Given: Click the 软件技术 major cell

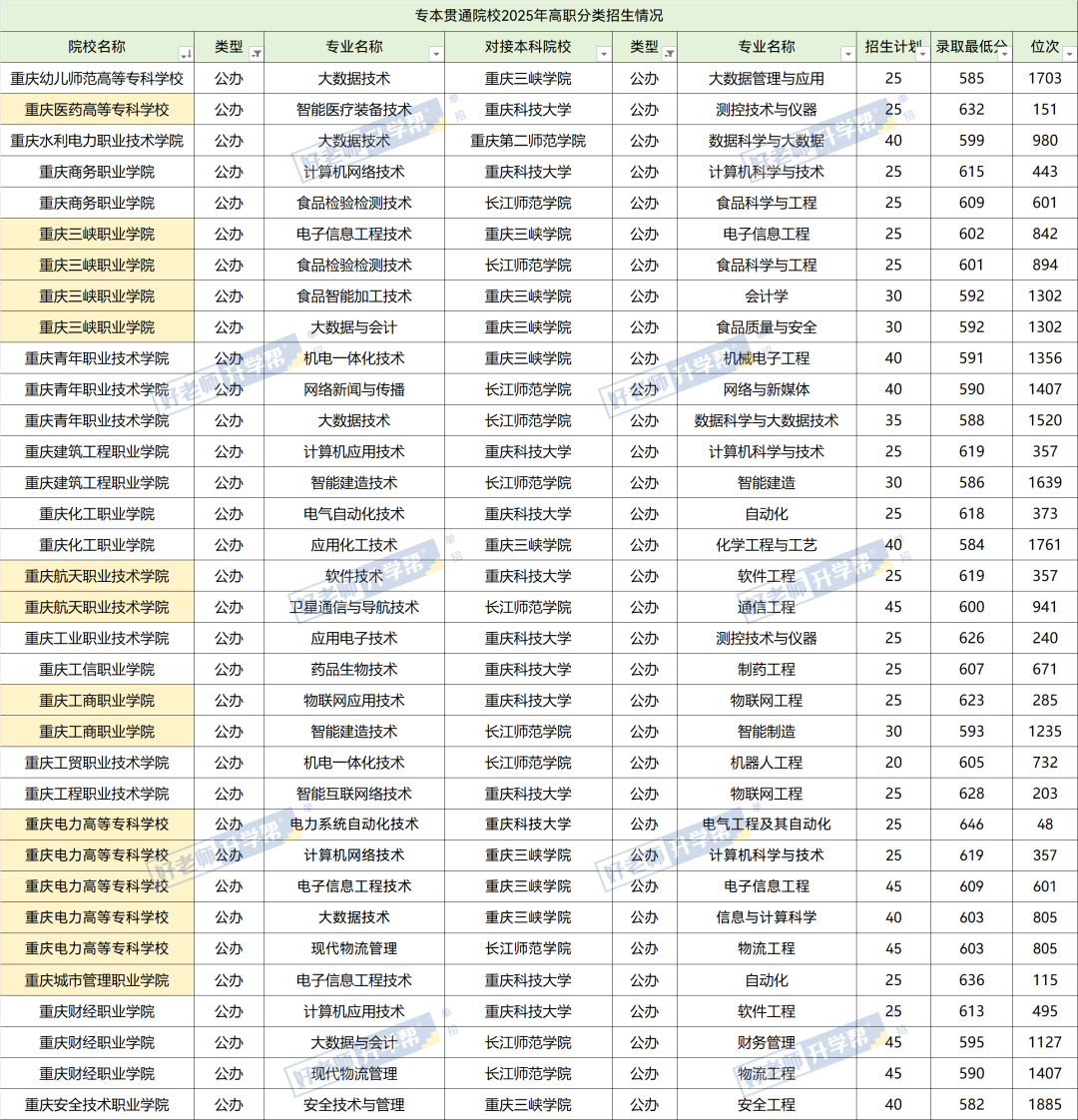Looking at the screenshot, I should pos(354,576).
